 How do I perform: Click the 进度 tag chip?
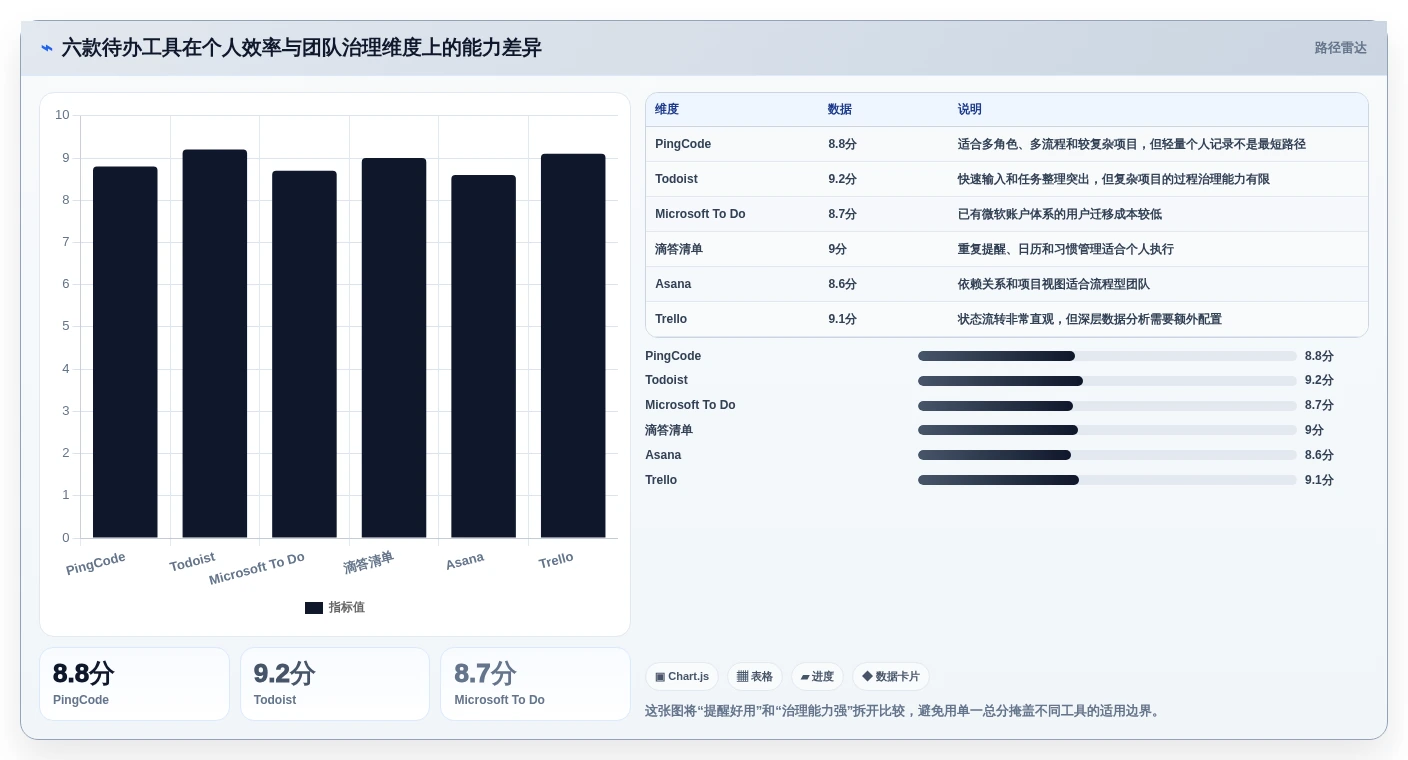(817, 677)
